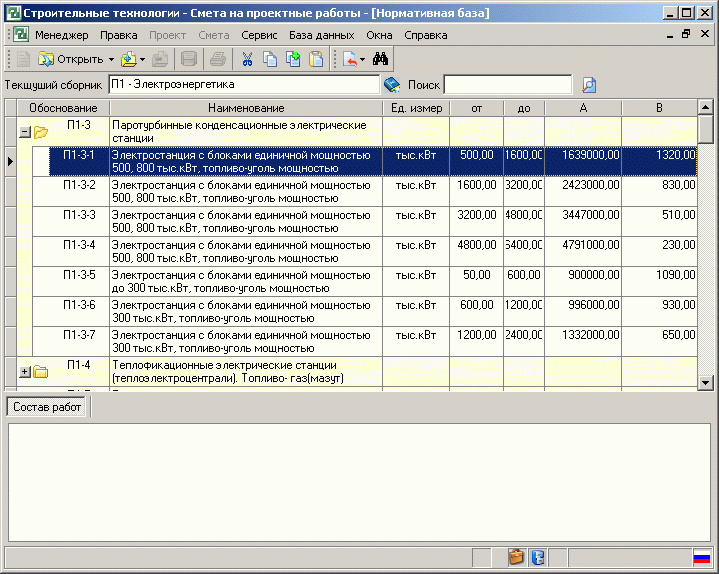719x574 pixels.
Task: Collapse the П1-3 folder tree node
Action: (x=25, y=132)
